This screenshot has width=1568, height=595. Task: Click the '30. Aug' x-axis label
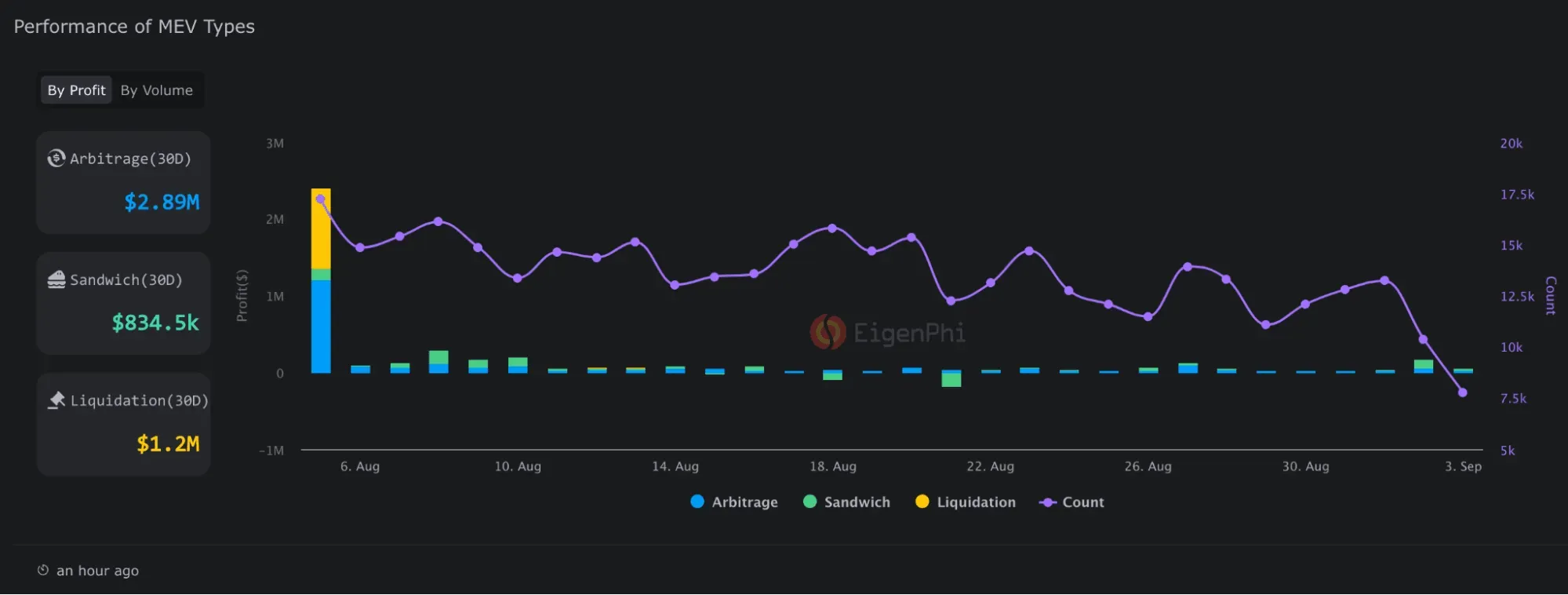pos(1306,466)
